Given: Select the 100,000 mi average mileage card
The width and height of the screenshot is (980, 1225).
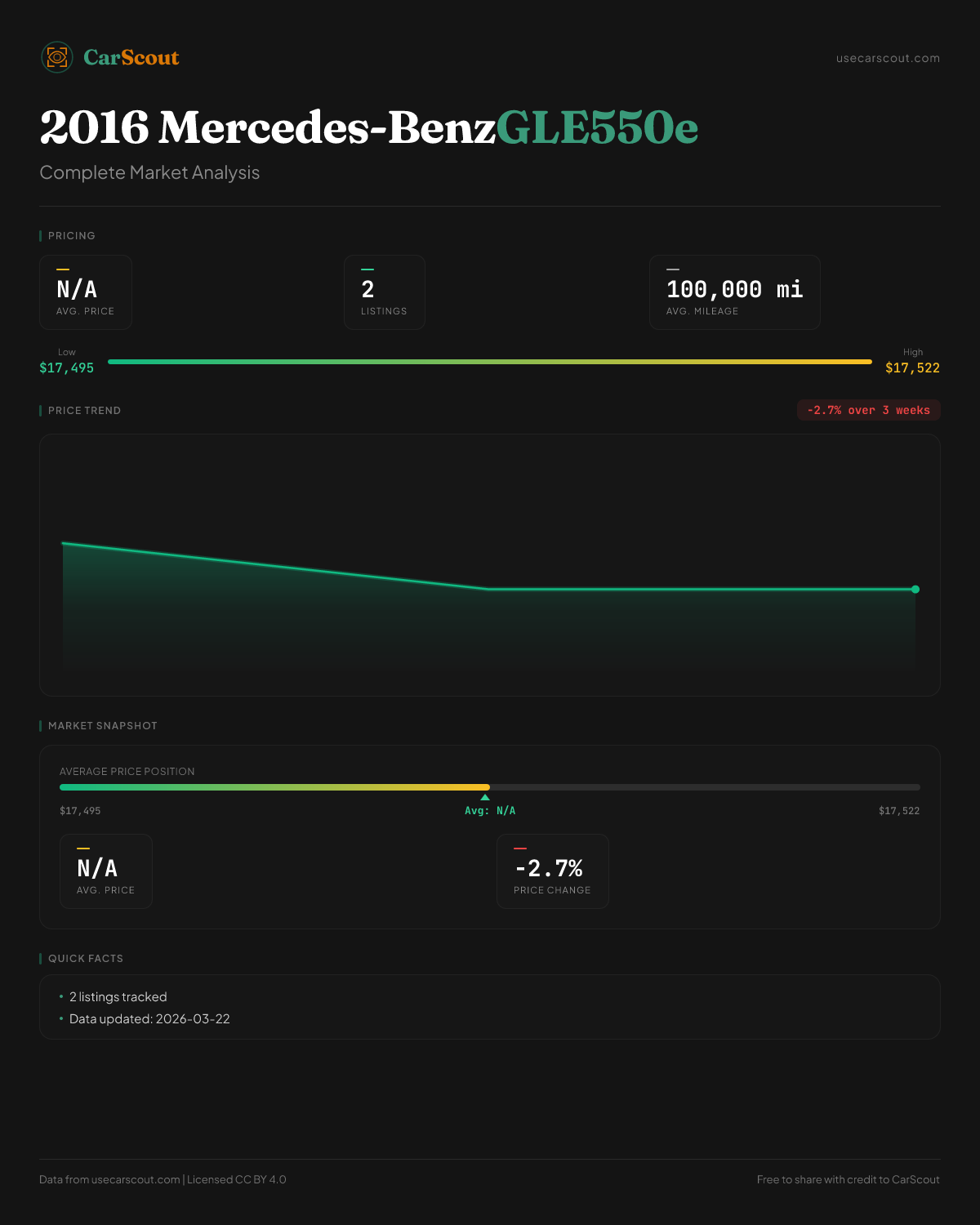Looking at the screenshot, I should pyautogui.click(x=734, y=292).
